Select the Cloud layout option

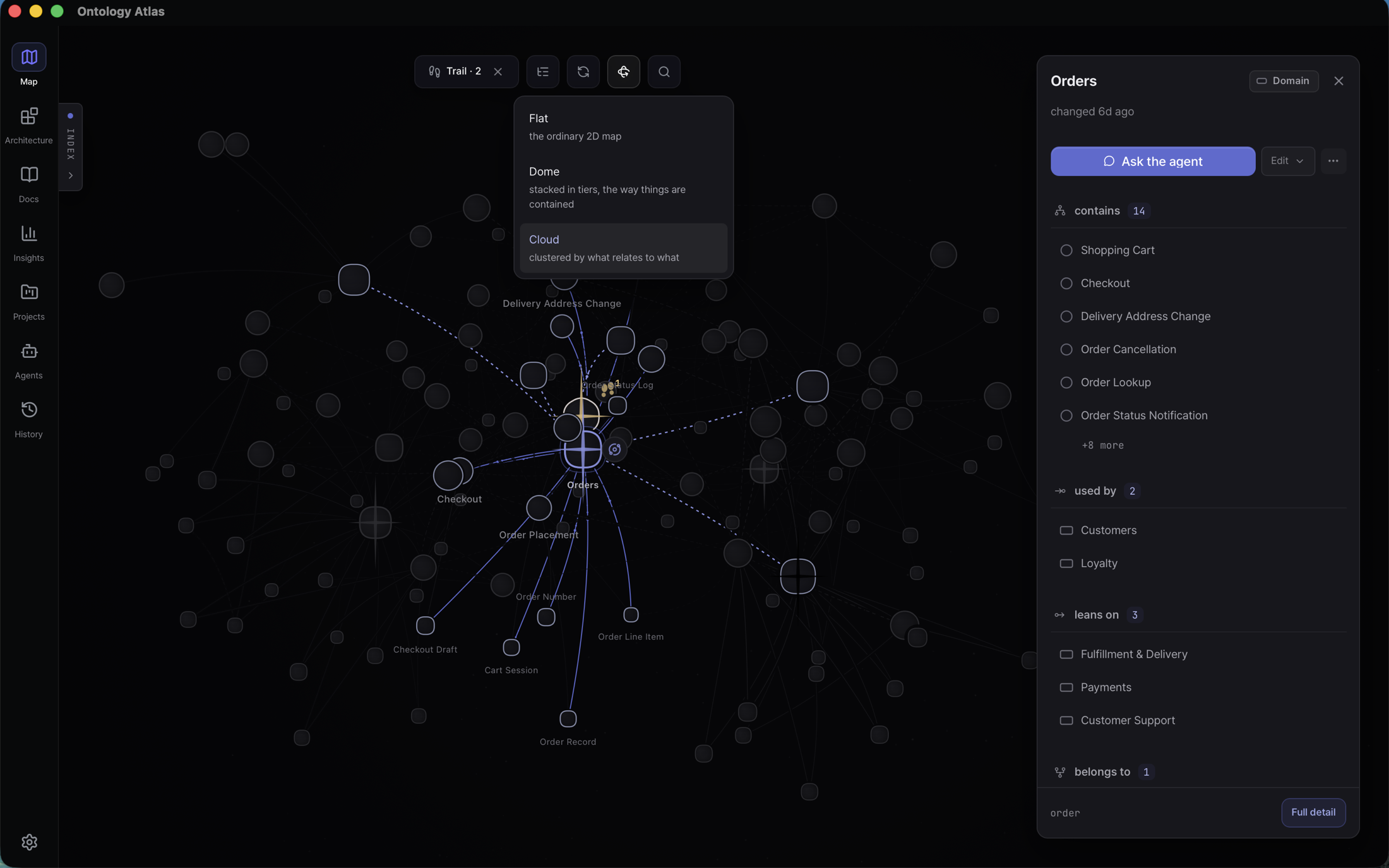[623, 248]
